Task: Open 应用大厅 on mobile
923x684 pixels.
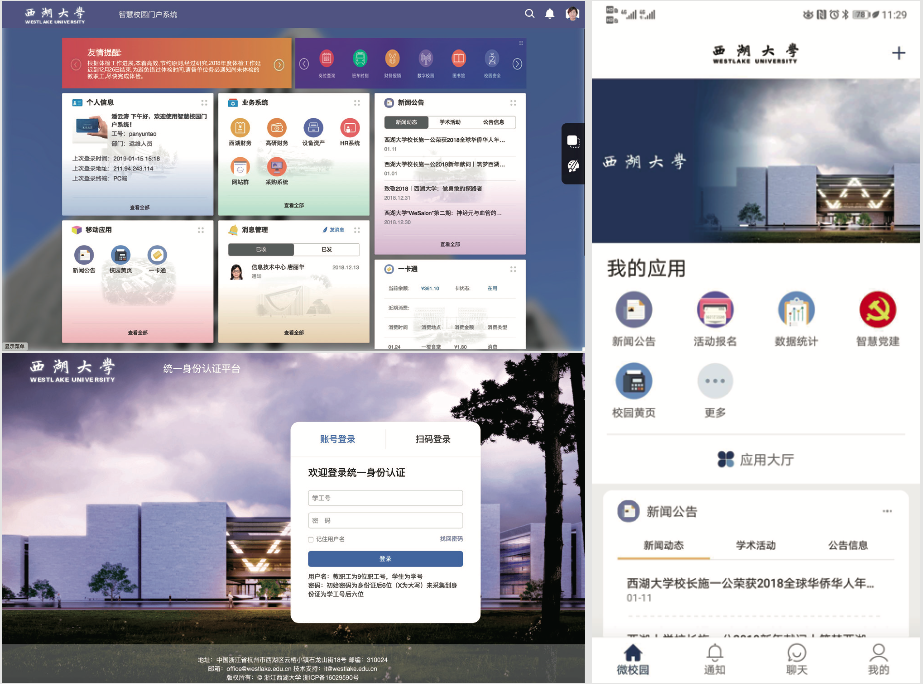Action: point(756,459)
